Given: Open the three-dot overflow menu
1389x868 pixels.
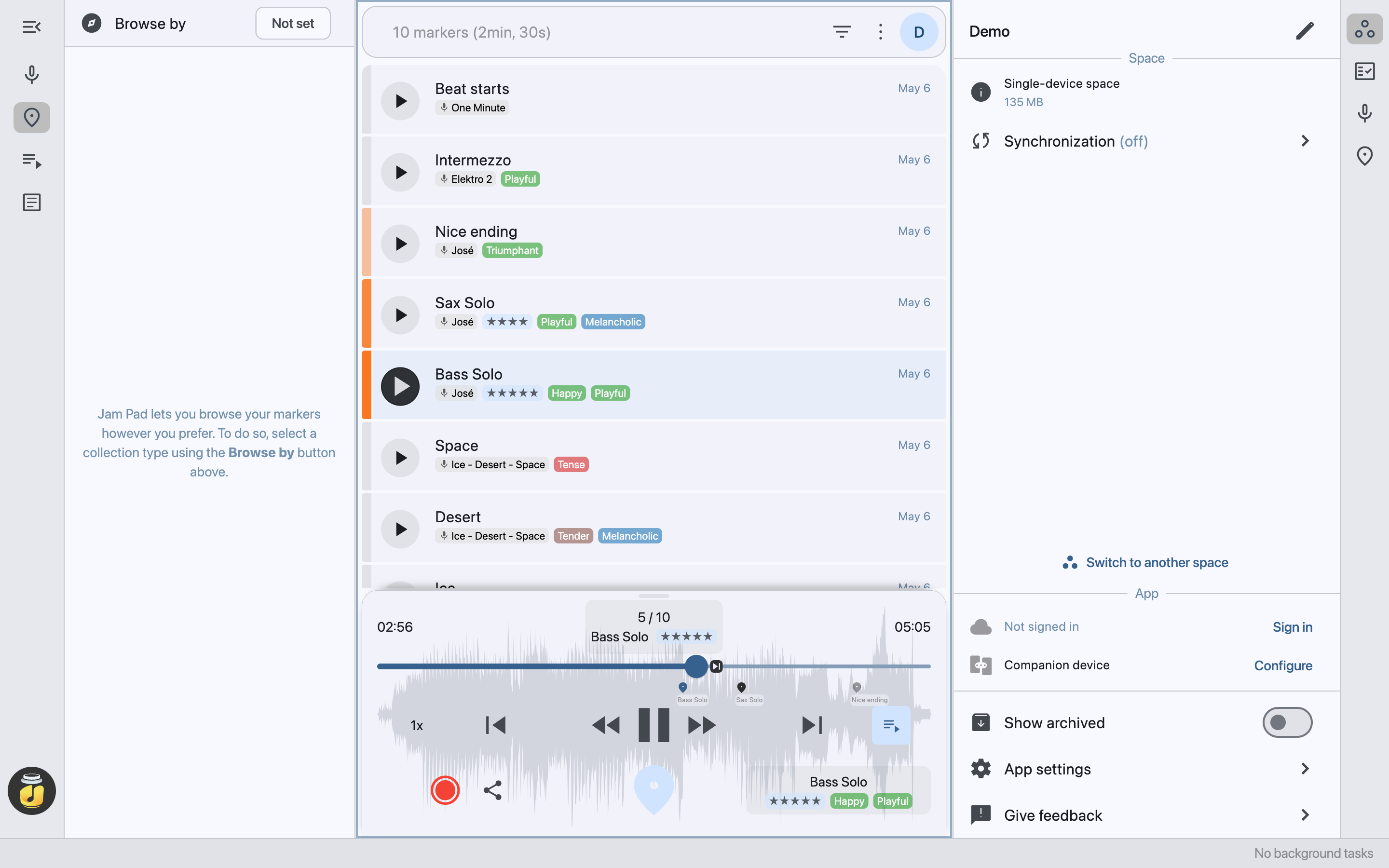Looking at the screenshot, I should 880,32.
